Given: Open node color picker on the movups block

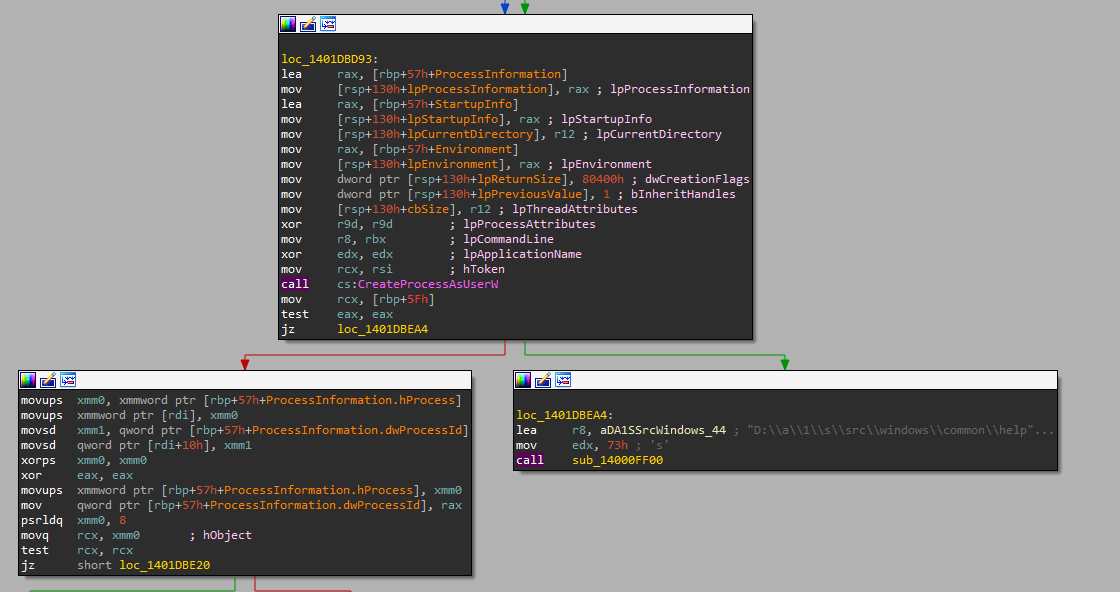Looking at the screenshot, I should tap(28, 380).
